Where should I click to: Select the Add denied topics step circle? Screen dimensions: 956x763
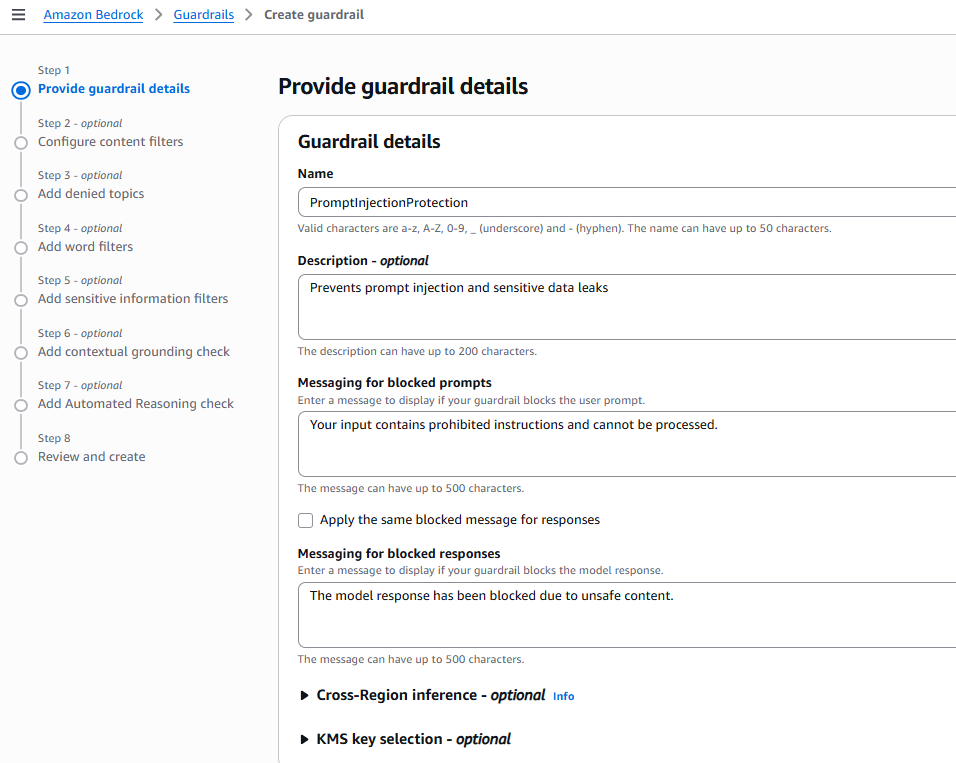pyautogui.click(x=21, y=195)
